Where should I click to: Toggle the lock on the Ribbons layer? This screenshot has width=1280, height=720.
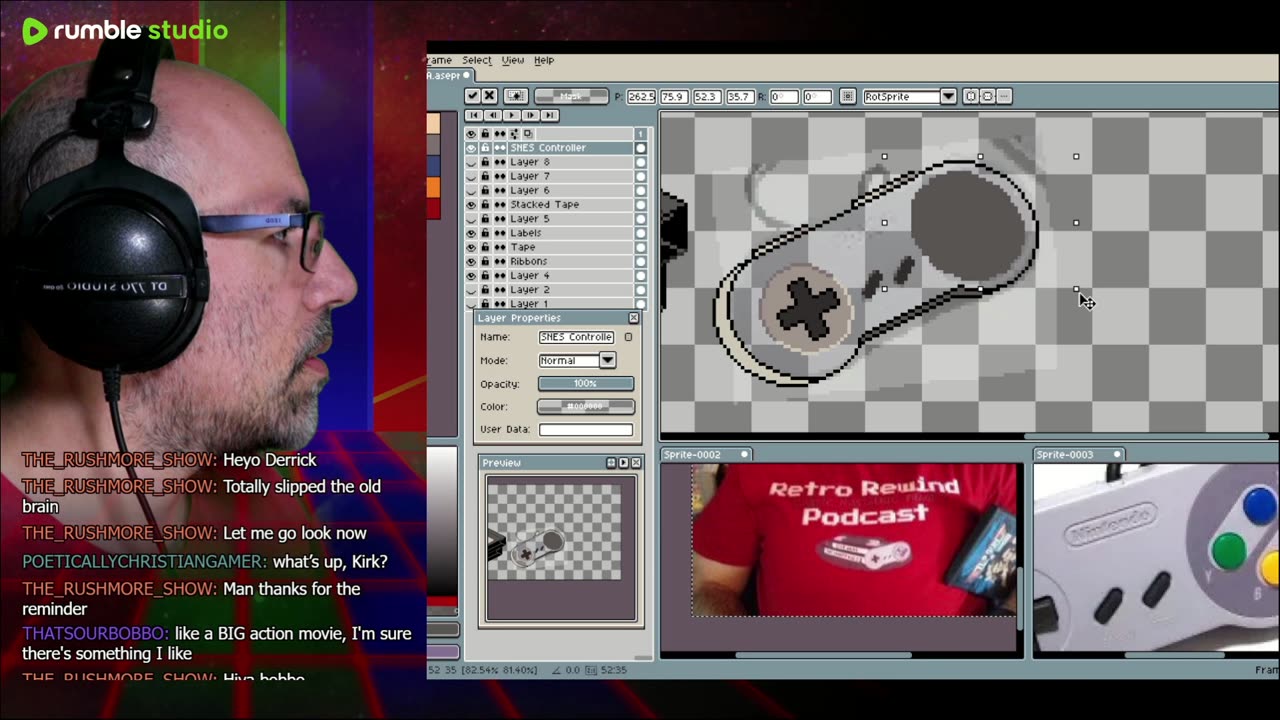pos(485,261)
